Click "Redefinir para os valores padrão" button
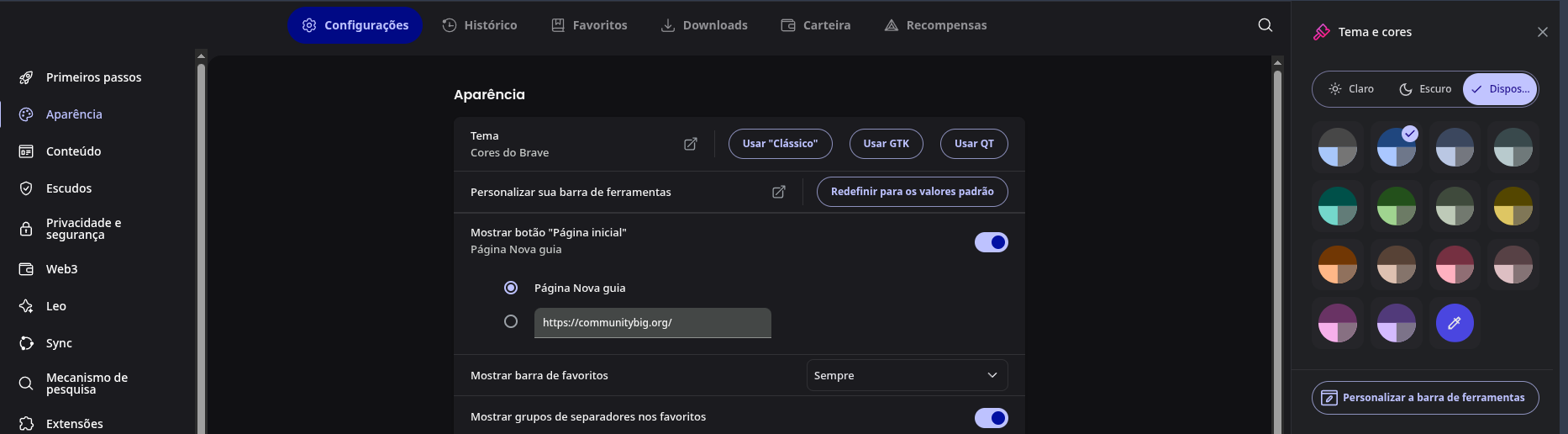 (x=912, y=192)
